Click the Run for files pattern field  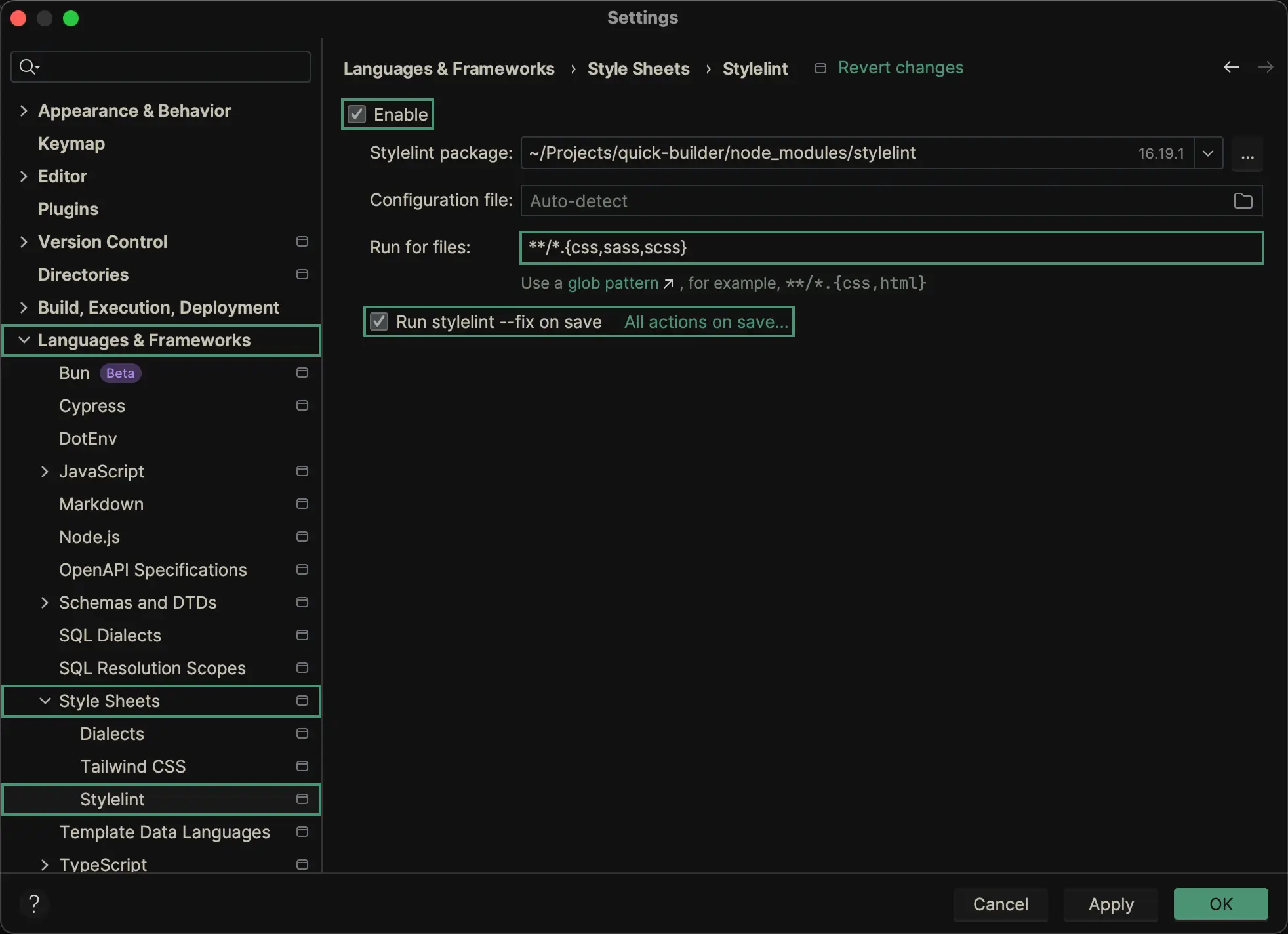tap(892, 248)
